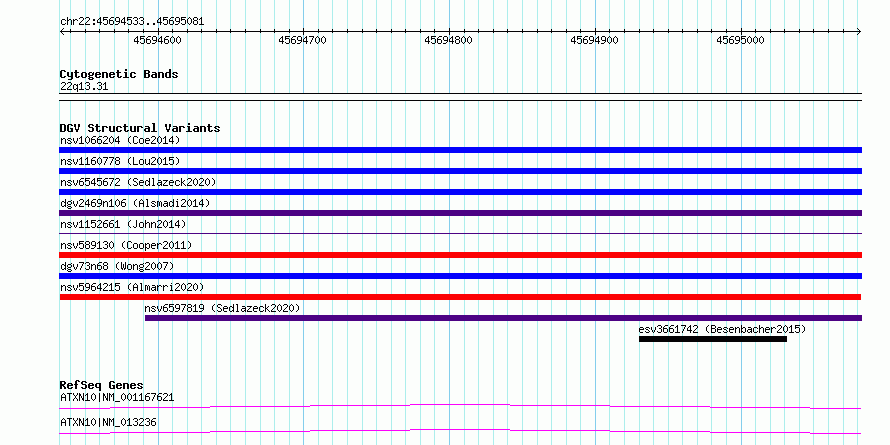The height and width of the screenshot is (445, 890).
Task: Select the black esv3661742 variant bar
Action: 713,339
